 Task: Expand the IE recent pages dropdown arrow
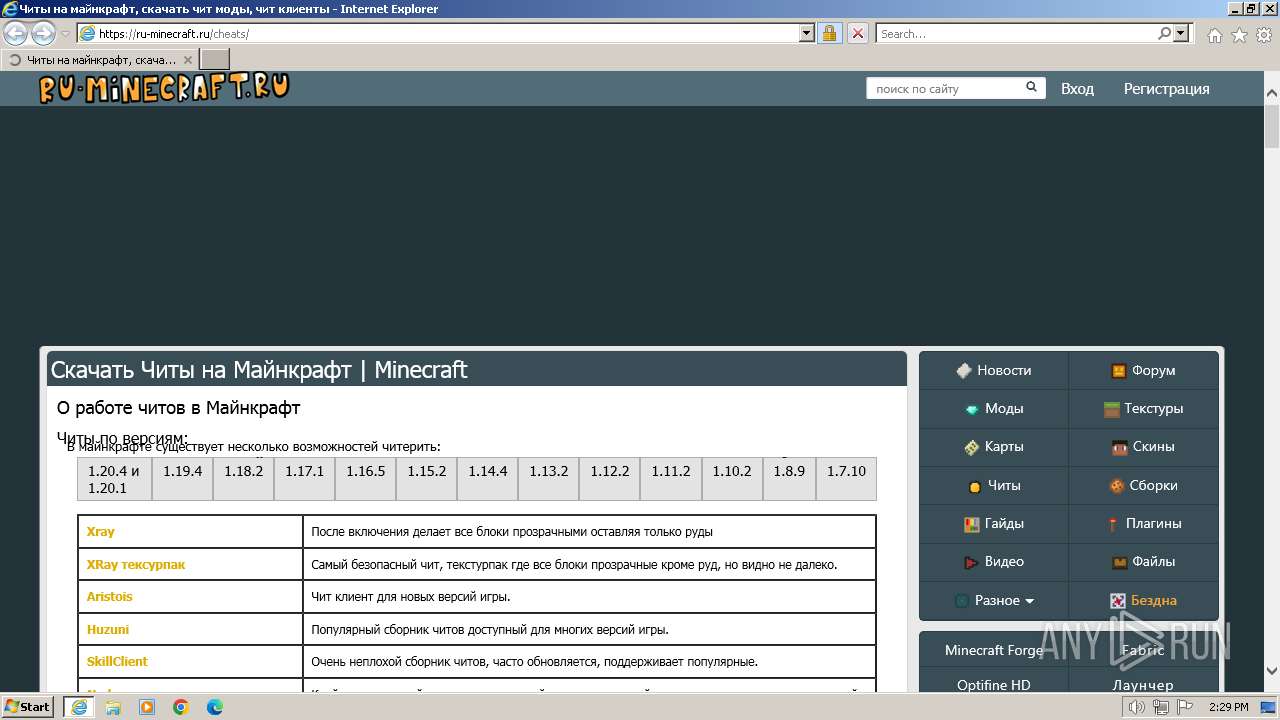pos(65,34)
